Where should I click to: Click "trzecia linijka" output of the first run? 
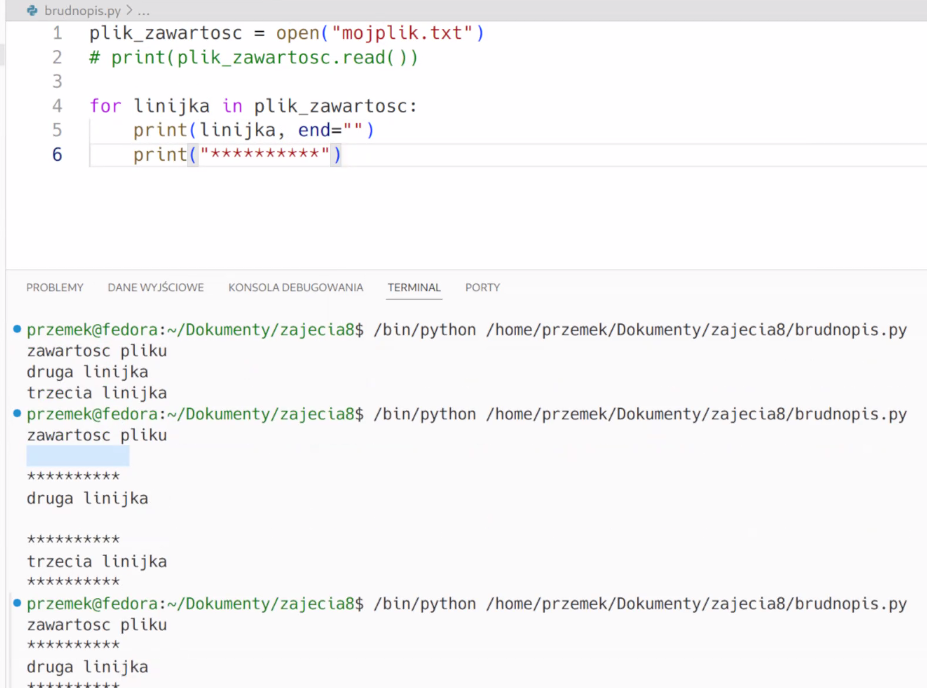[x=97, y=393]
